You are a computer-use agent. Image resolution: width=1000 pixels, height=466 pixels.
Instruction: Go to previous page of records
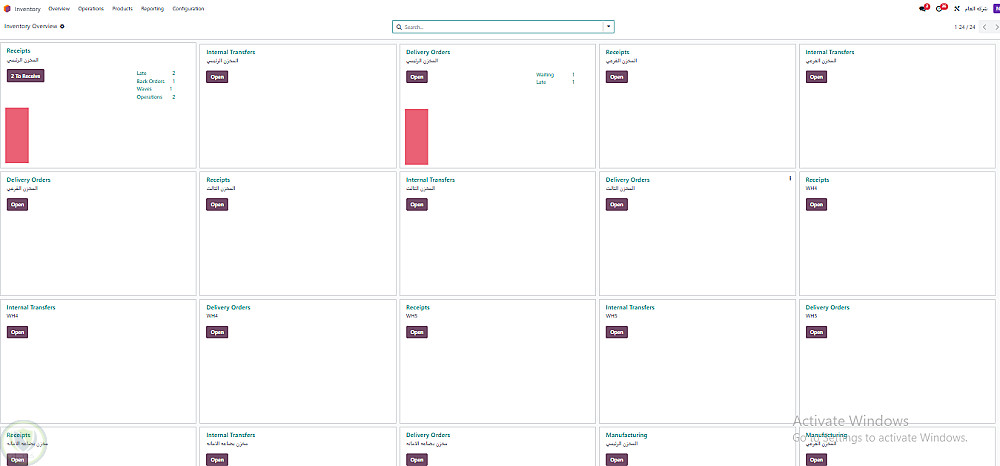coord(982,27)
